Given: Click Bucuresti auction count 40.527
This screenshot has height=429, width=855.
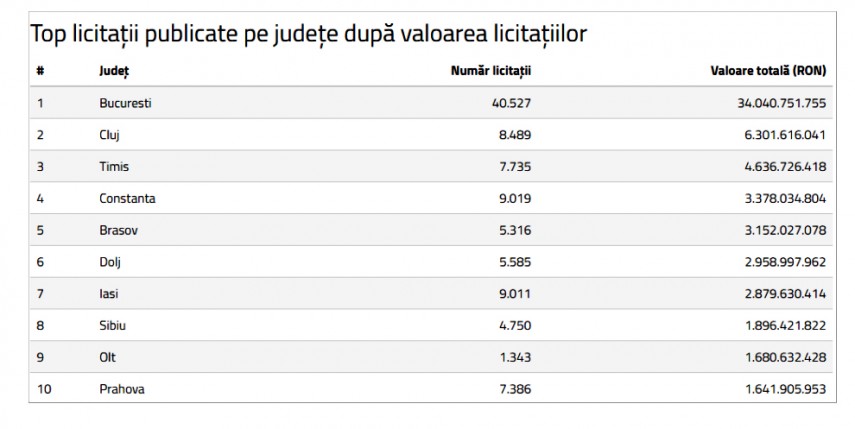Looking at the screenshot, I should click(511, 102).
